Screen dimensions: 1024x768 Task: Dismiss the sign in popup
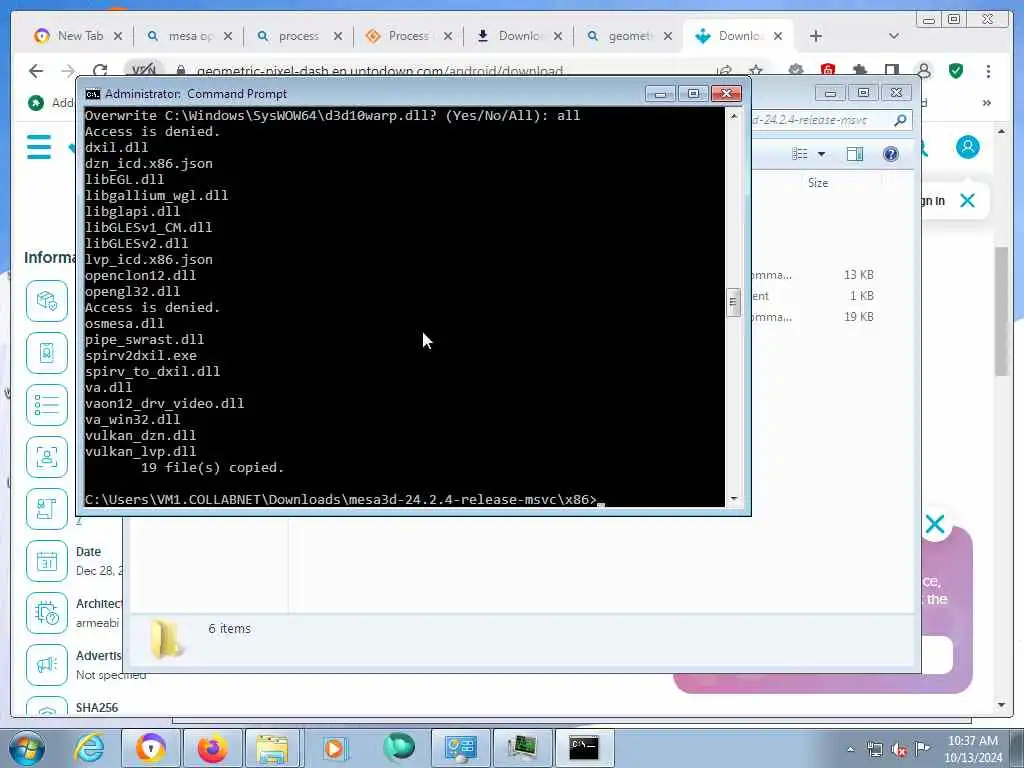click(967, 200)
